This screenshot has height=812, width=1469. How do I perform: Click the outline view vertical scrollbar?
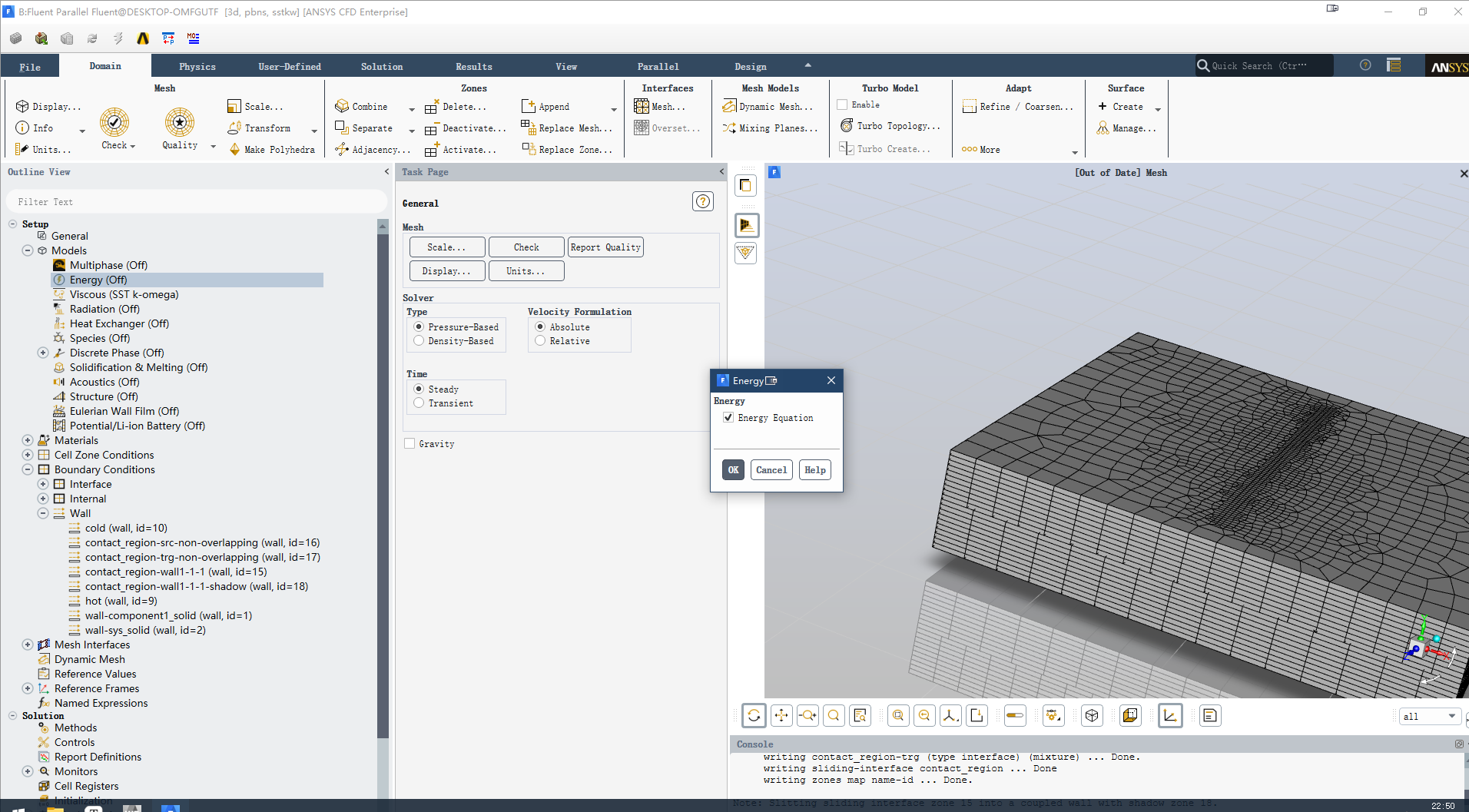pyautogui.click(x=383, y=476)
